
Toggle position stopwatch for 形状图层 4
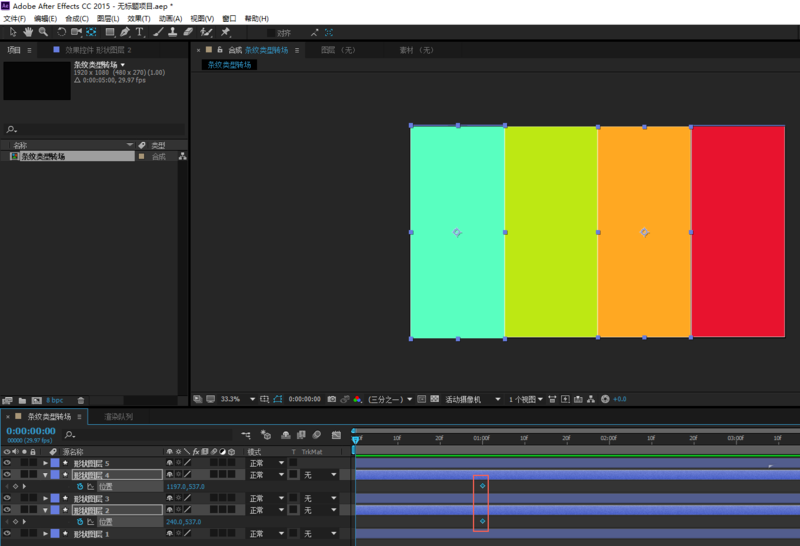(x=80, y=486)
